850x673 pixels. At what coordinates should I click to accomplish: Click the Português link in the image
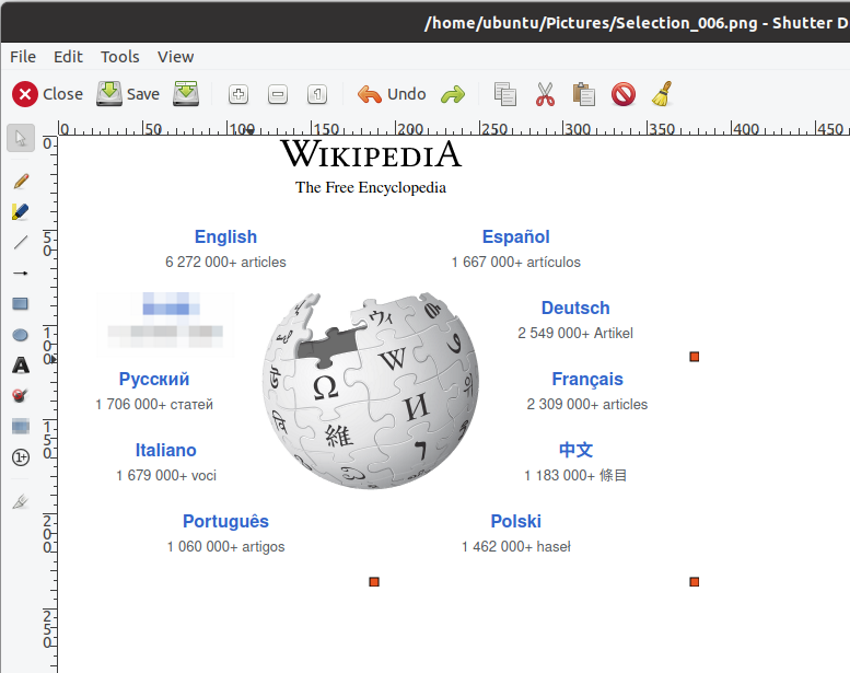point(226,521)
